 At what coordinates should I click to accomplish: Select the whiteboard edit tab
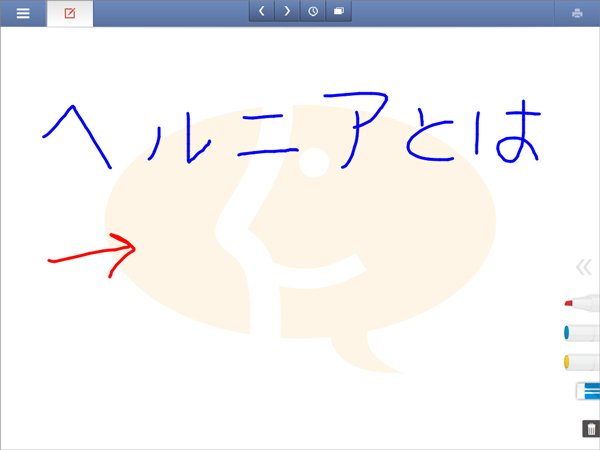coord(70,14)
